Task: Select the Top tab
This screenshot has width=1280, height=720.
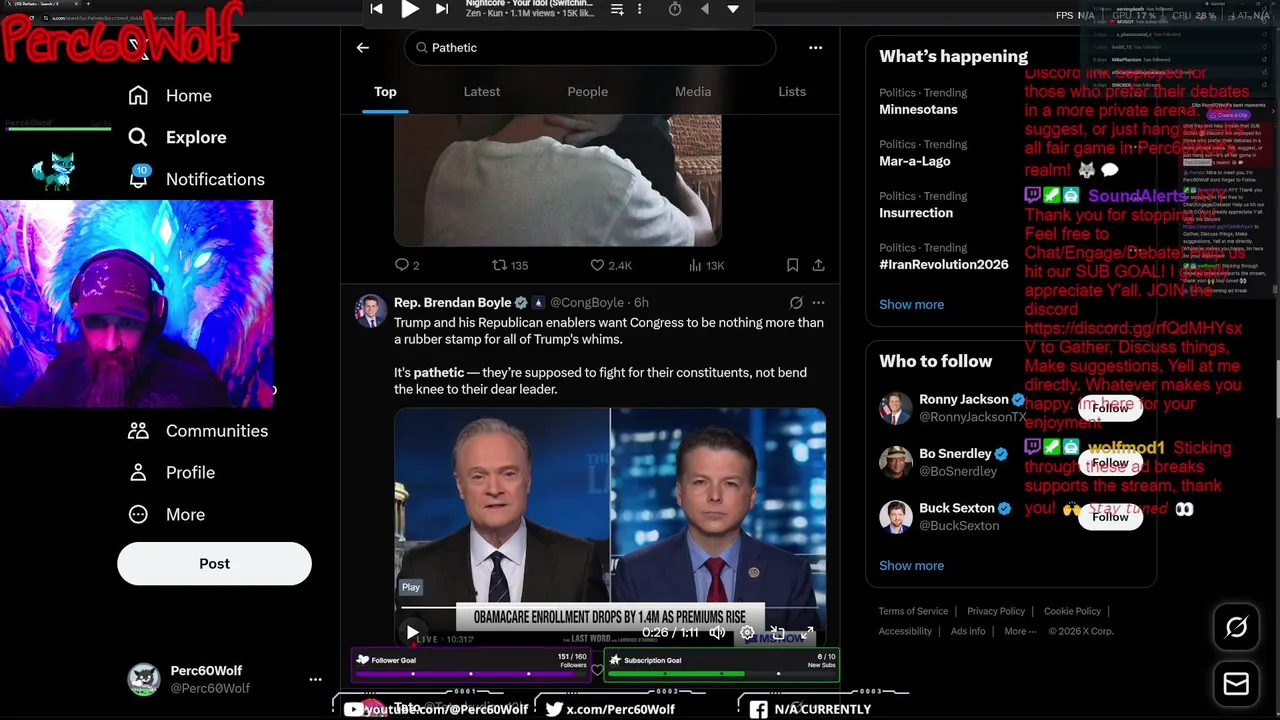Action: pyautogui.click(x=385, y=91)
